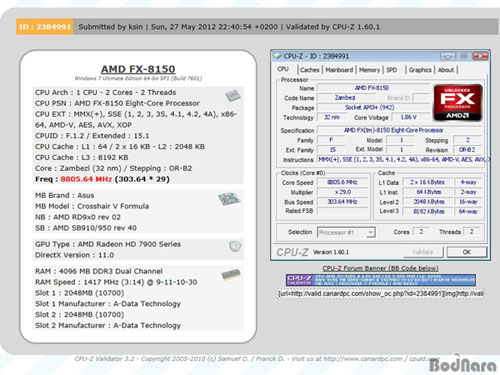Click 'CPU Cache : L3 : 8192 KB' text

click(82, 158)
